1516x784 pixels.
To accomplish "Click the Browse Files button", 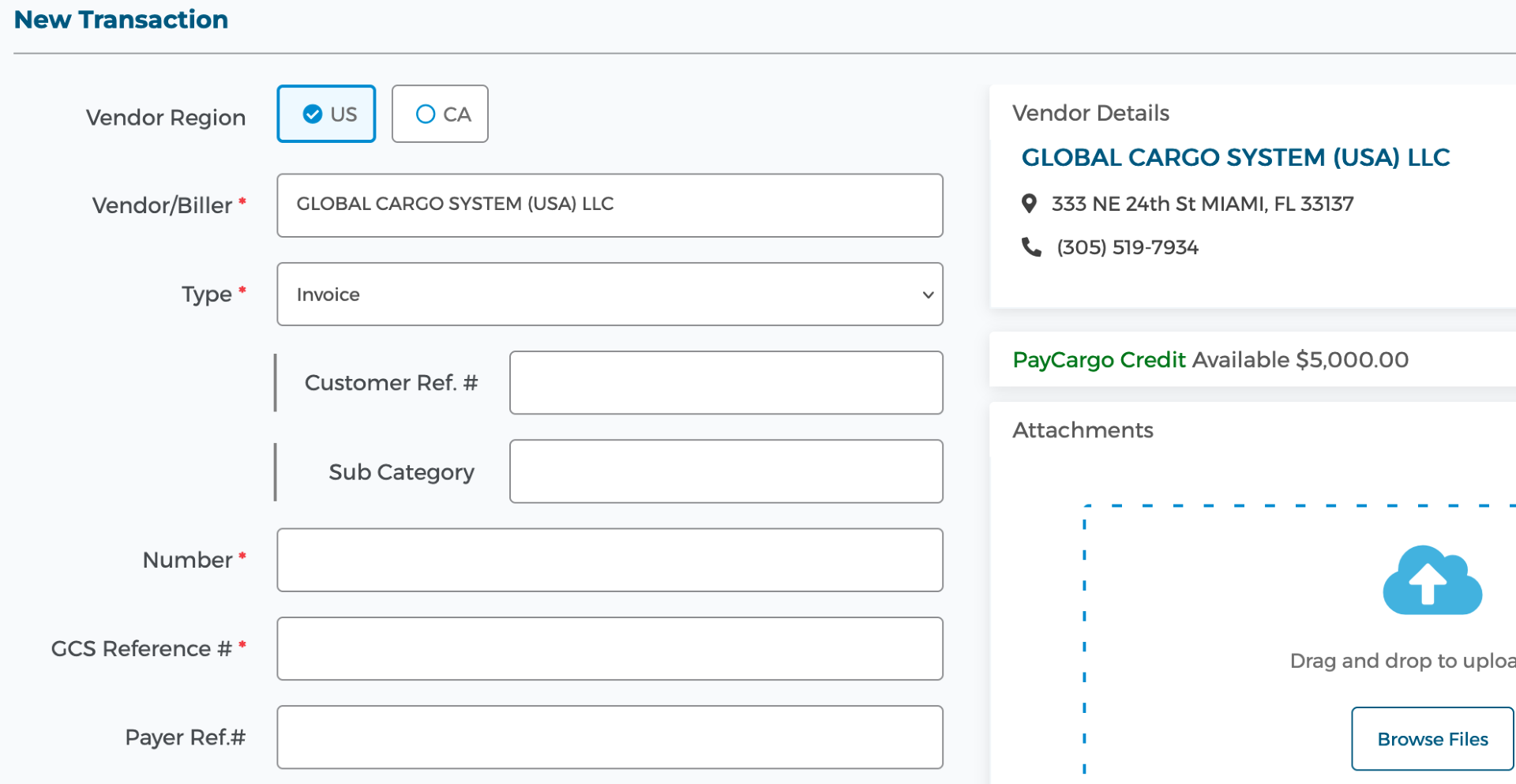I will click(x=1432, y=739).
